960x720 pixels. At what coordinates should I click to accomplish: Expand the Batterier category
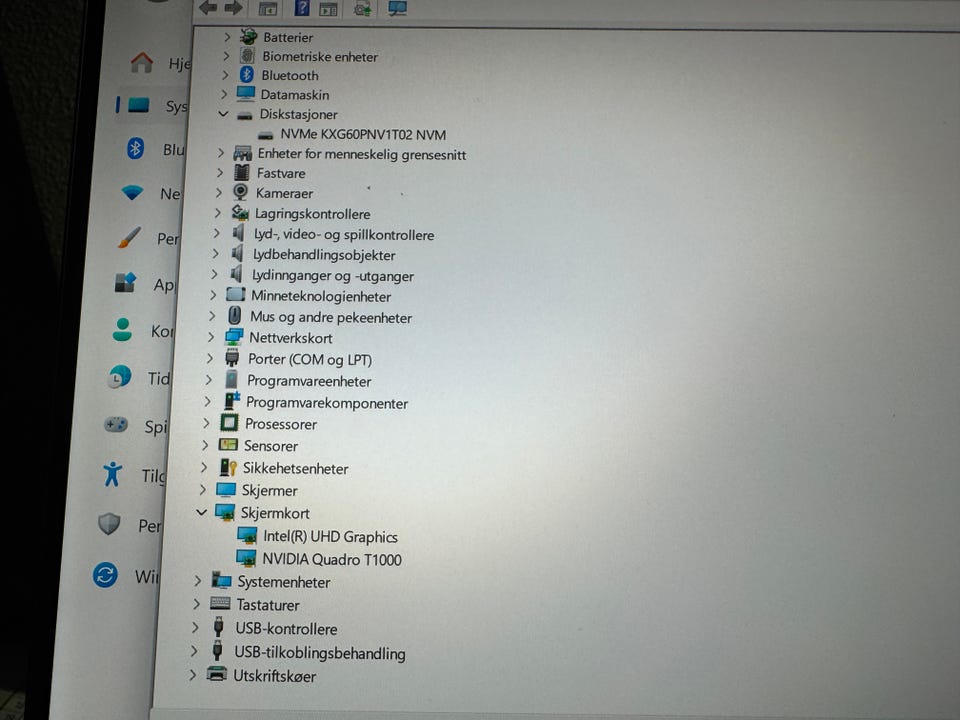[x=227, y=37]
